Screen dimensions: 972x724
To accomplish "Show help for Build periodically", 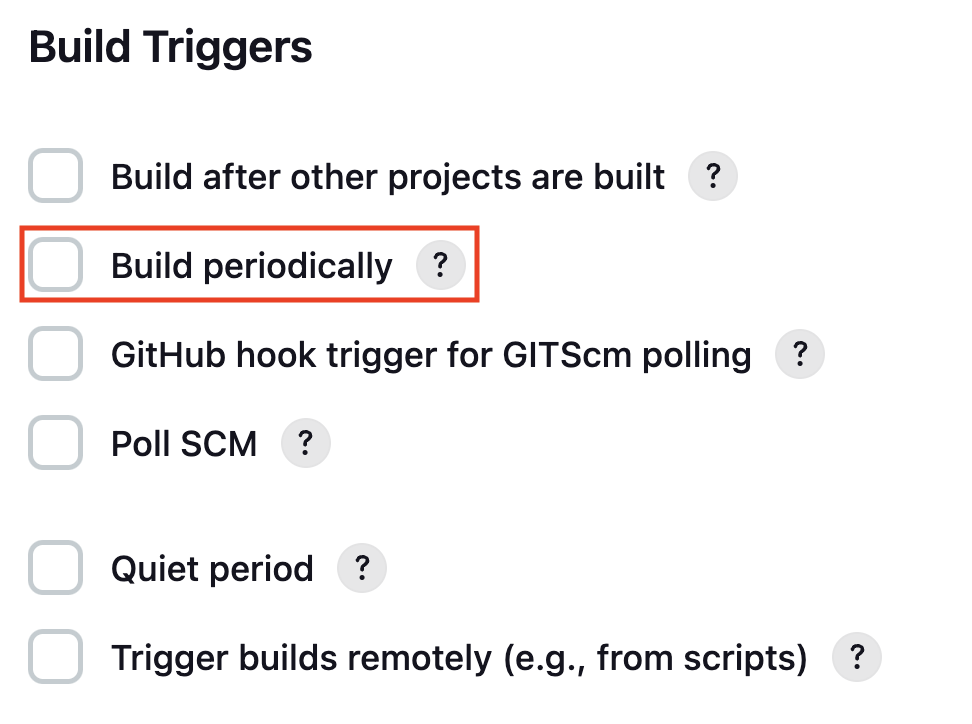I will point(441,265).
